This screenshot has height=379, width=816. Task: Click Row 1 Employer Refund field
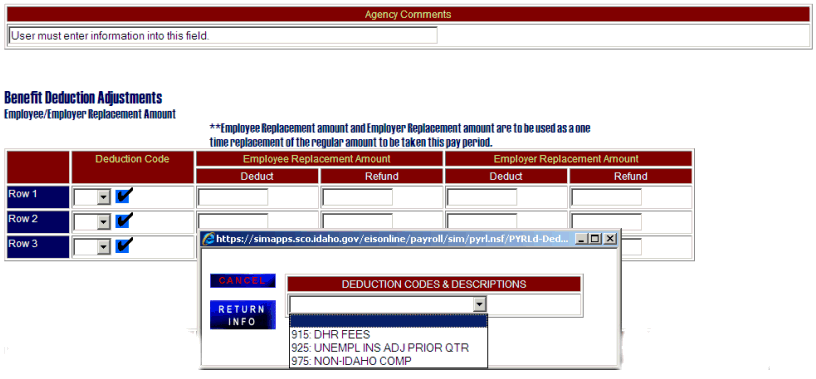click(x=606, y=197)
